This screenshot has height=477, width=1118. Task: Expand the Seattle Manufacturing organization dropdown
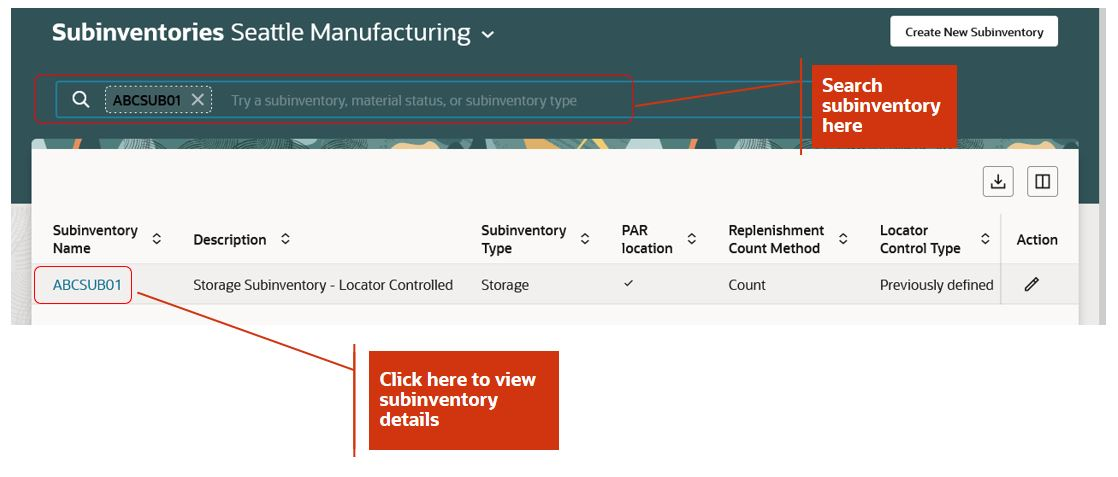[x=488, y=35]
